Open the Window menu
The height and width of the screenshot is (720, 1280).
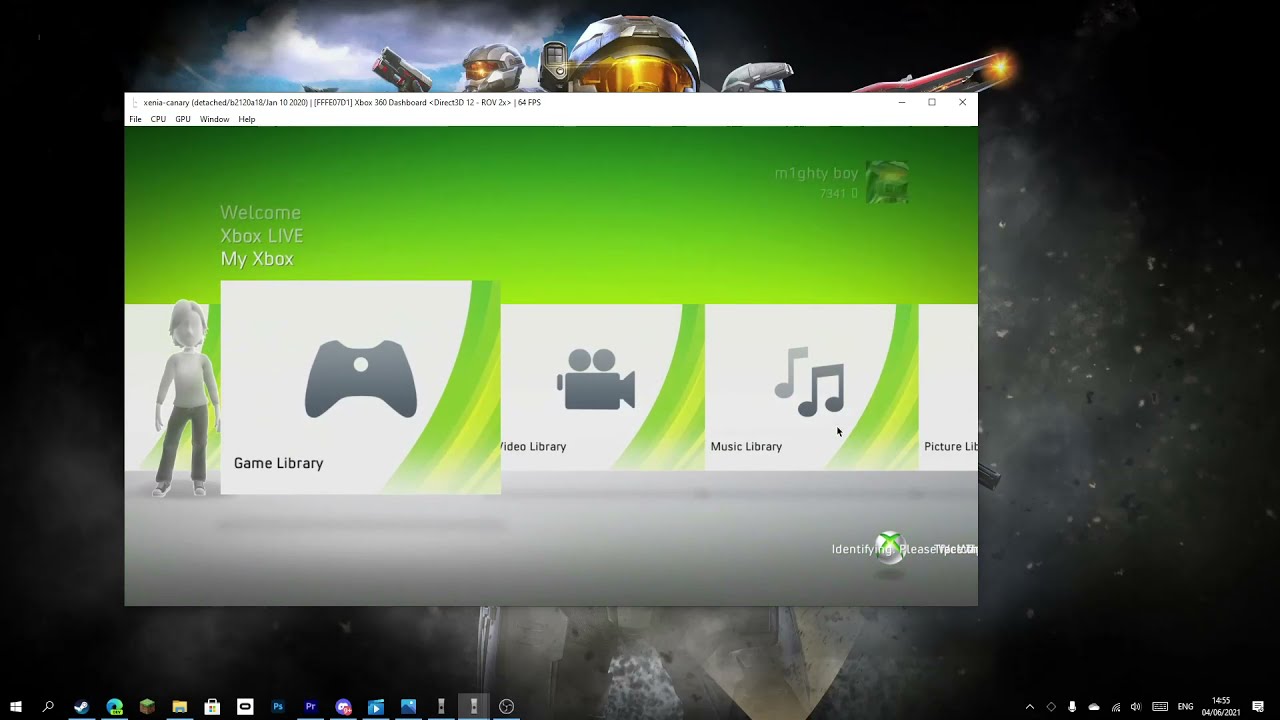point(214,119)
